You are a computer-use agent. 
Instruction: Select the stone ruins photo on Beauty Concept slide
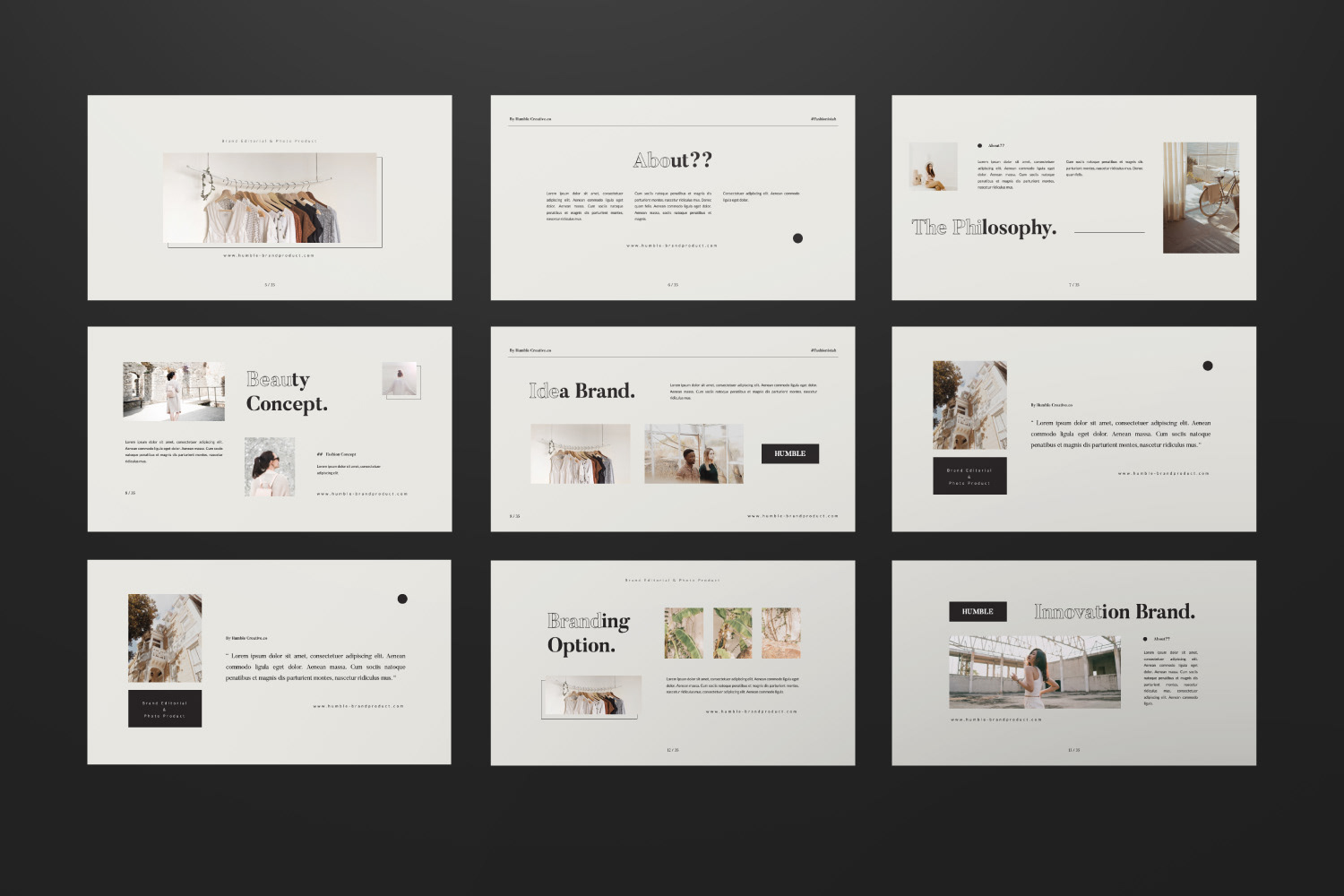pos(174,392)
